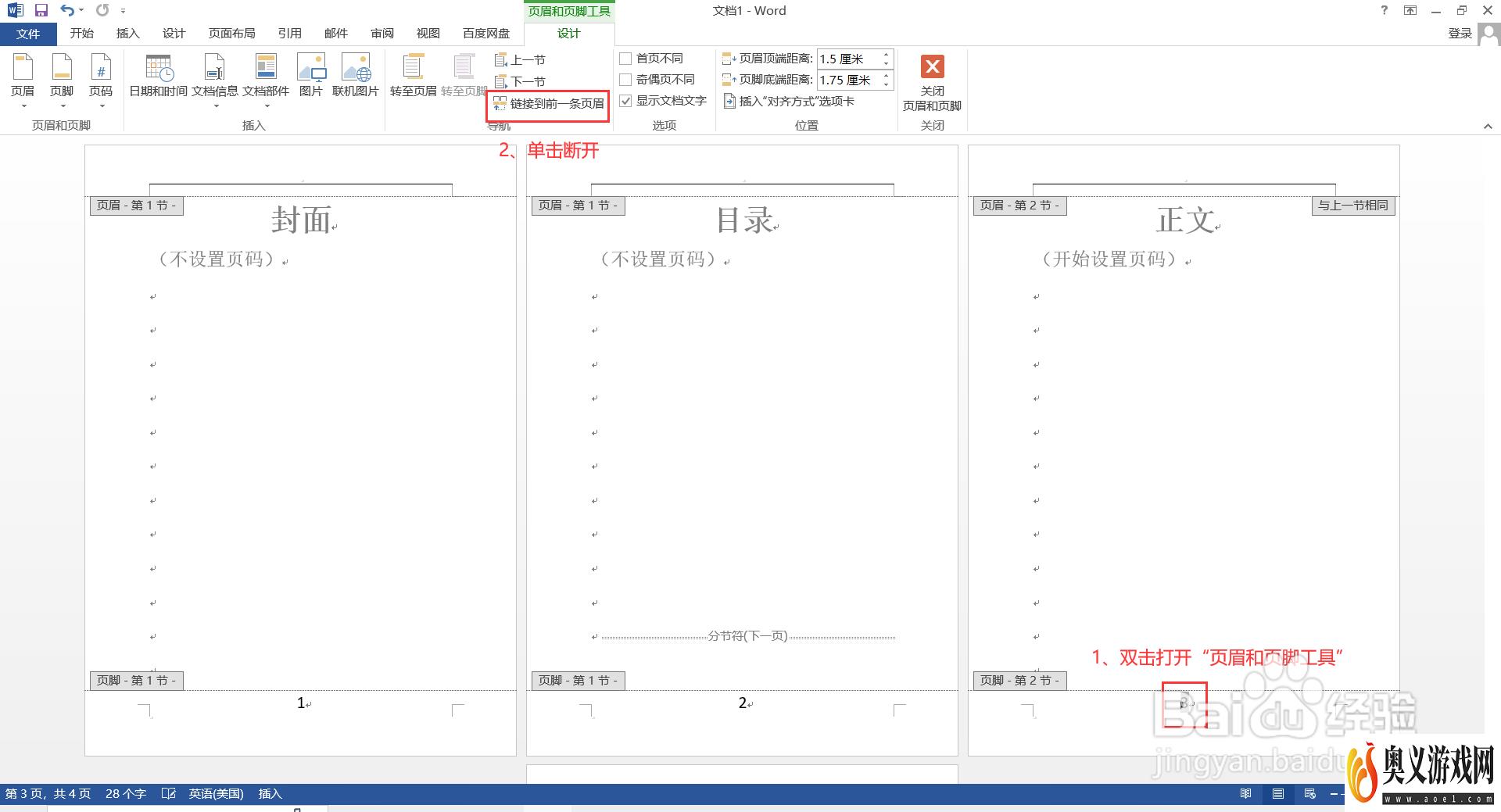1501x812 pixels.
Task: Insert Date and Time (日期和时间)
Action: (159, 76)
